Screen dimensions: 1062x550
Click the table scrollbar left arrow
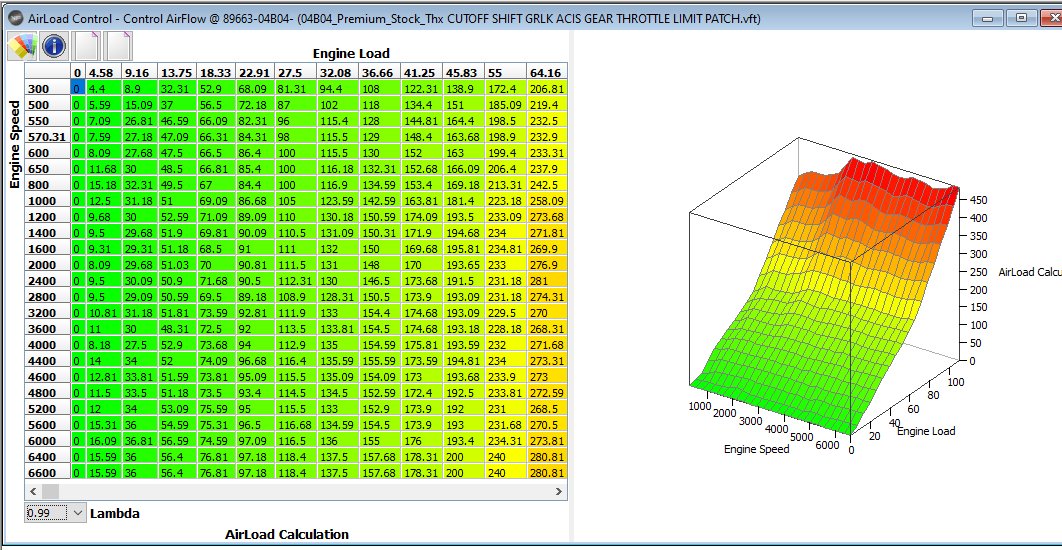pyautogui.click(x=33, y=491)
